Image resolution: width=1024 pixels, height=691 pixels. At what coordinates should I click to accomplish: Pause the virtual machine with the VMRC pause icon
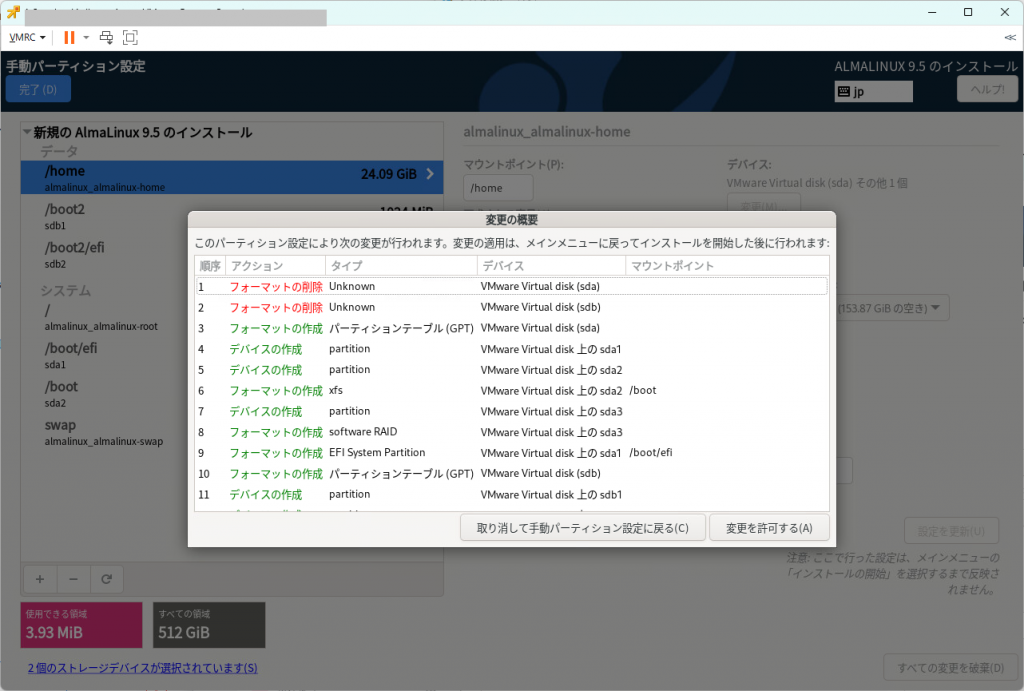(x=69, y=37)
